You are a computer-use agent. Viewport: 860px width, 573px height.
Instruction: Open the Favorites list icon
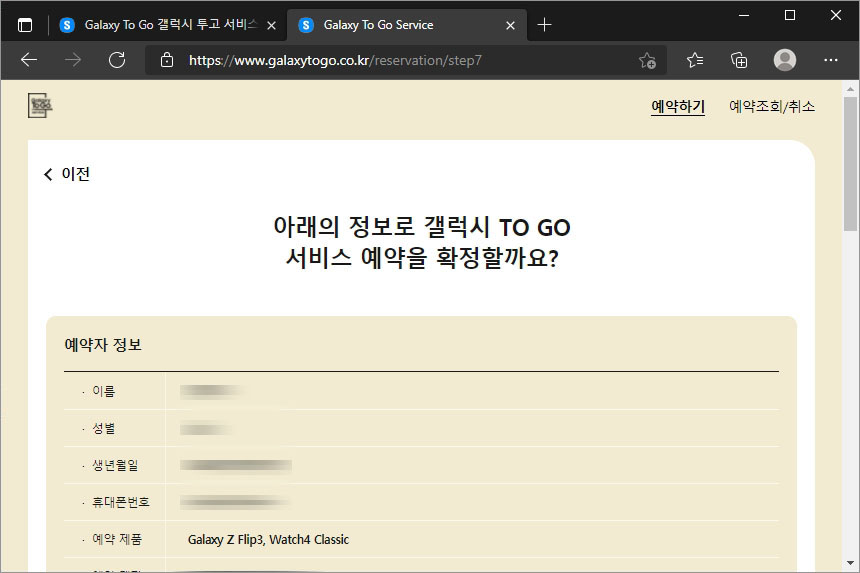click(x=695, y=60)
